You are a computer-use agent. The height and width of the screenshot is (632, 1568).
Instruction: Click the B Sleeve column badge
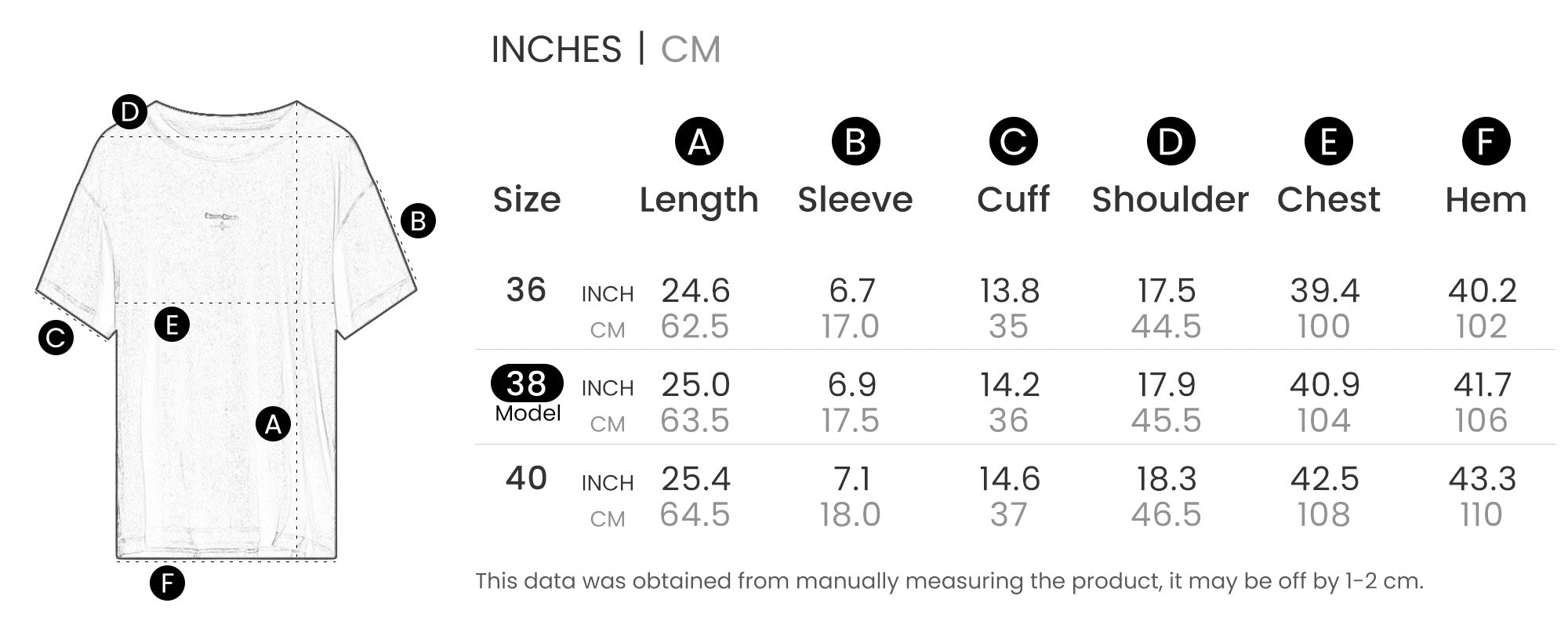pyautogui.click(x=856, y=141)
